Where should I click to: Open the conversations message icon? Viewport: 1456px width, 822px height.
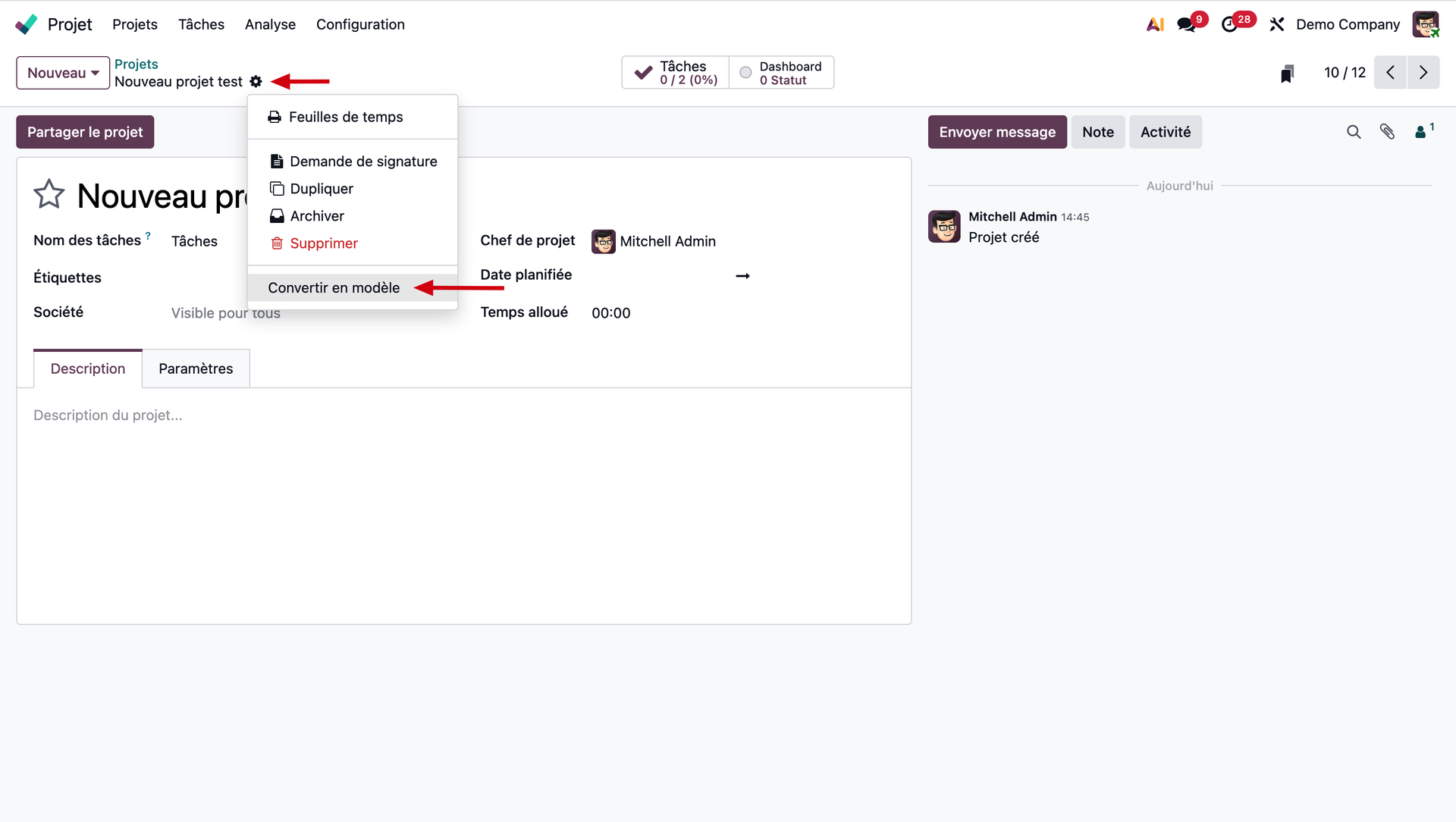(1186, 24)
